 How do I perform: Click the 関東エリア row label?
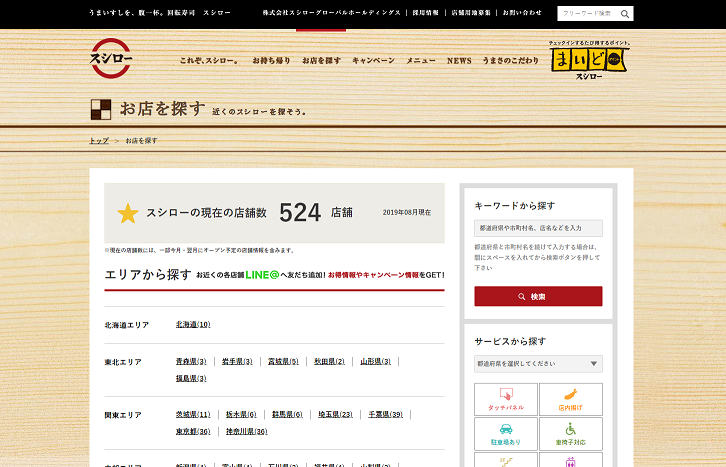click(x=123, y=415)
